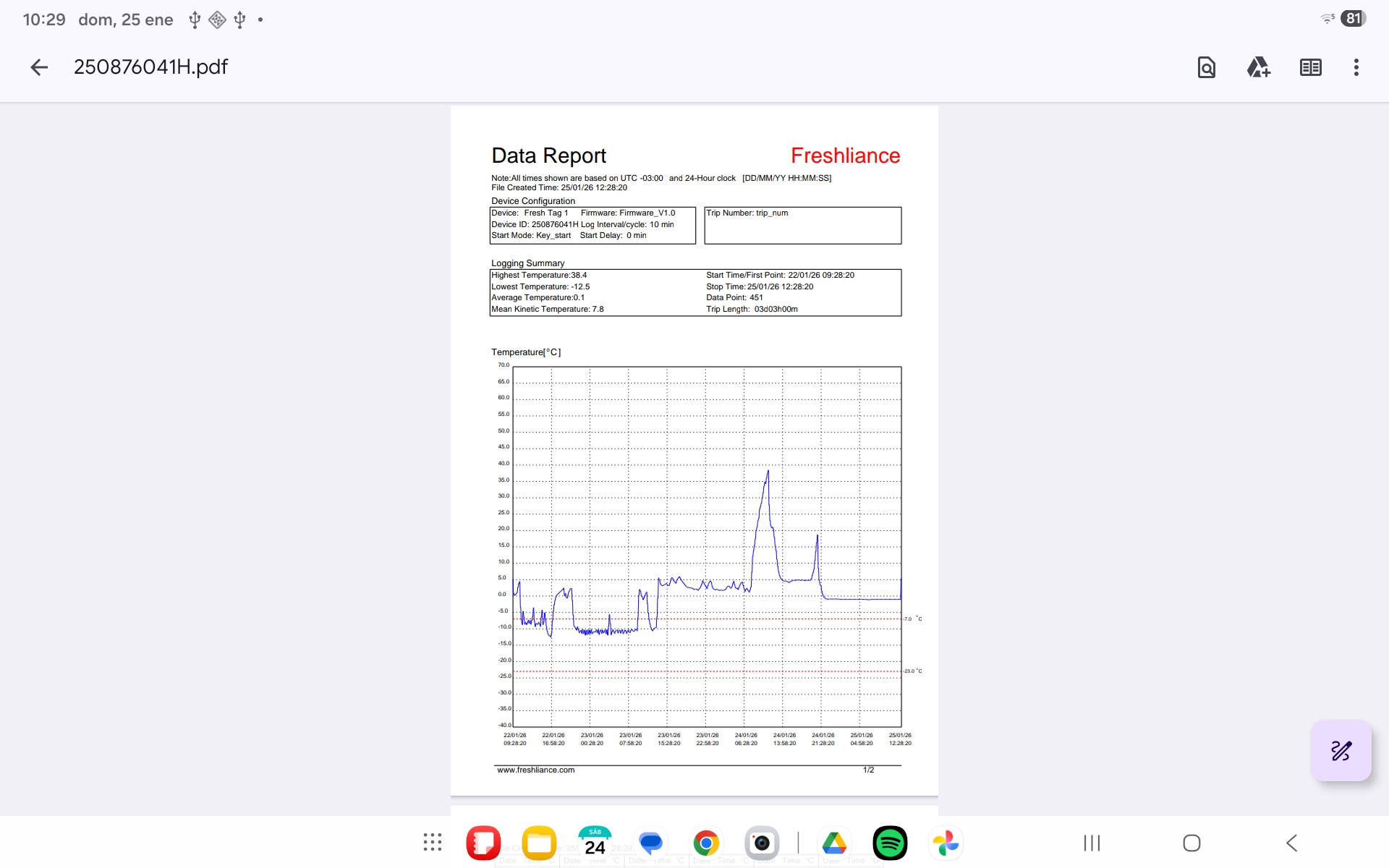Open the app drawer grid icon
This screenshot has height=868, width=1389.
click(x=433, y=842)
